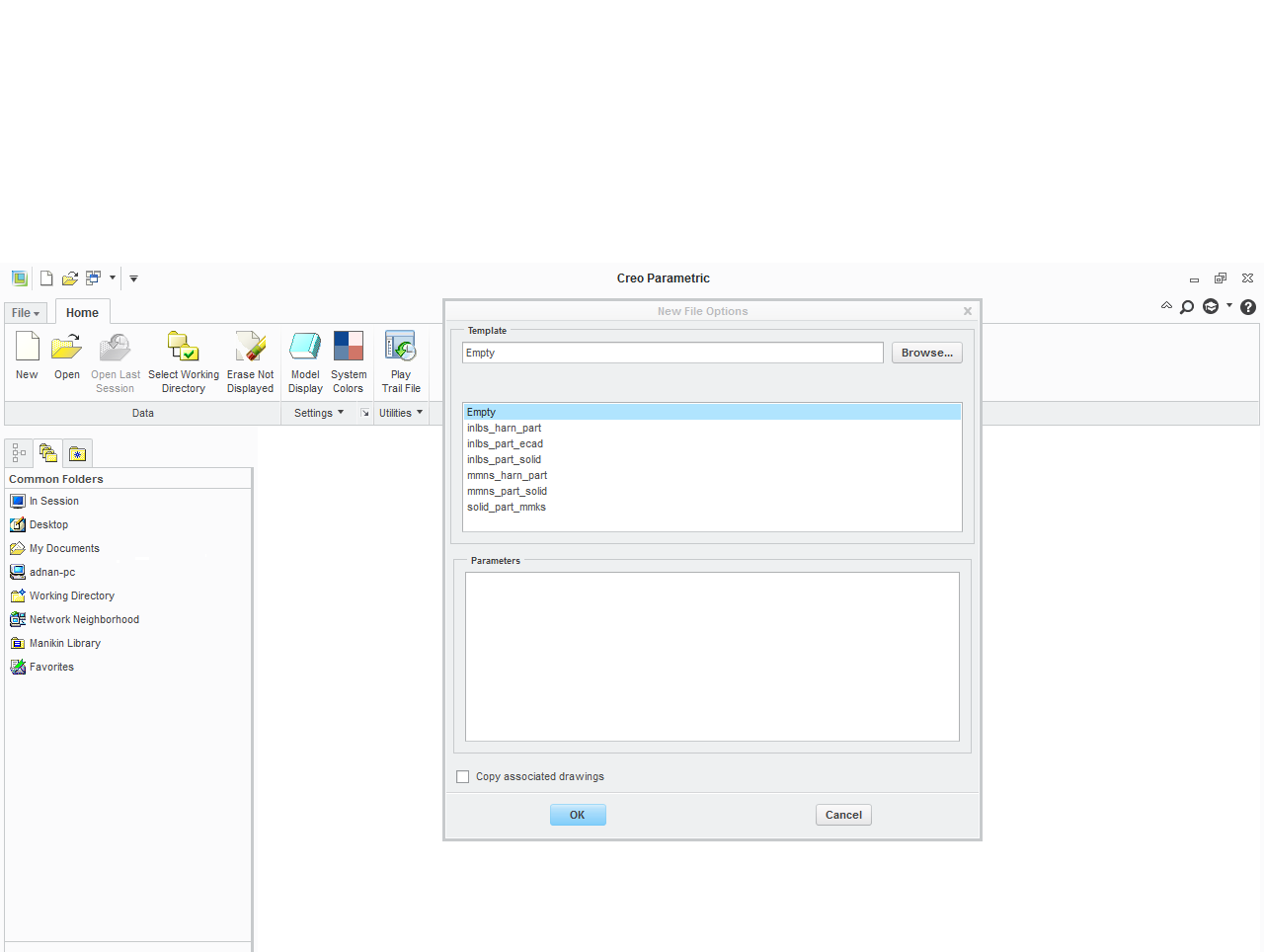Click Cancel in New File Options
Screen dimensions: 1264x952
(x=843, y=815)
